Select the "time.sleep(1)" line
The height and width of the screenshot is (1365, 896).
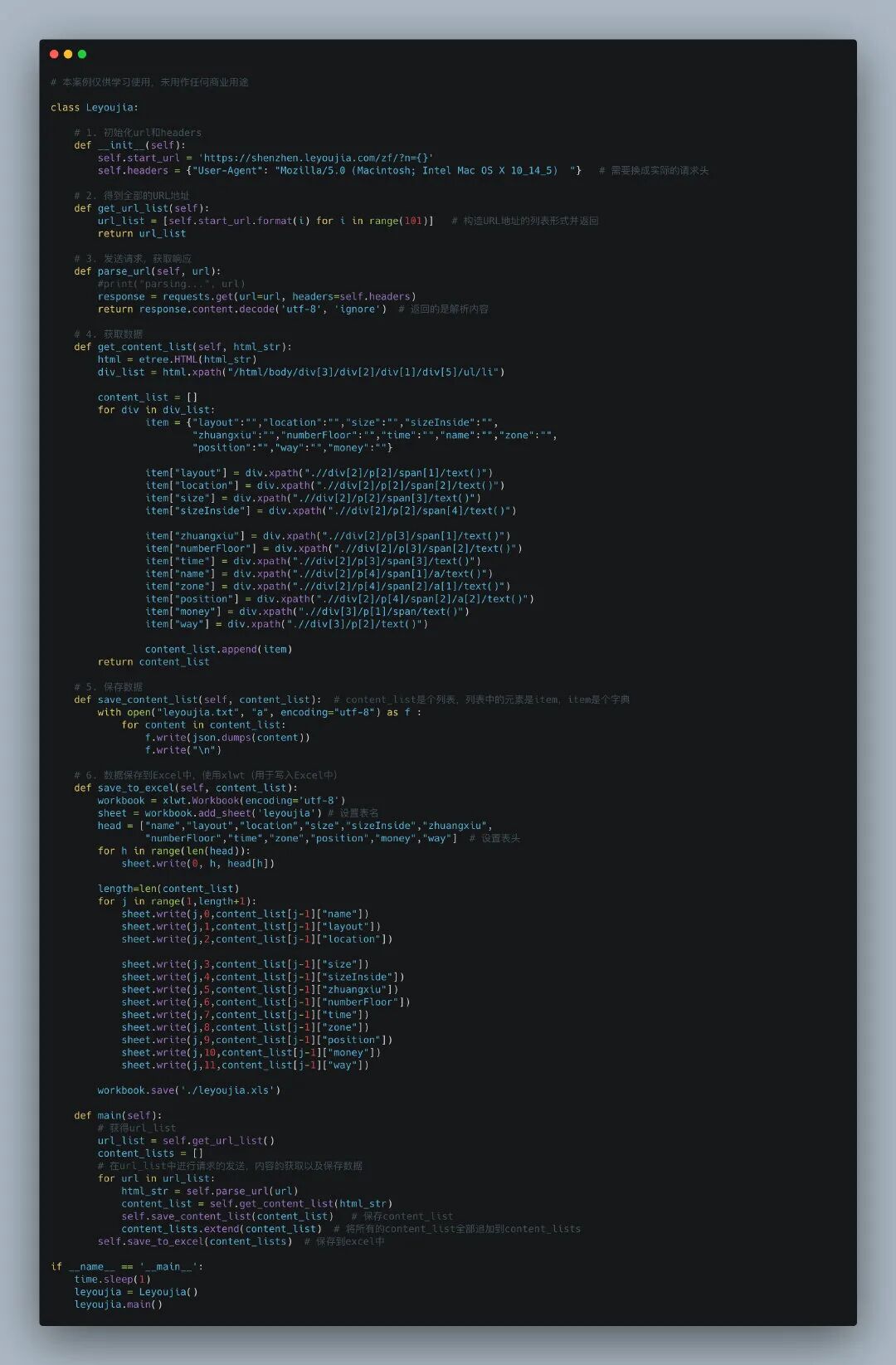tap(112, 1279)
